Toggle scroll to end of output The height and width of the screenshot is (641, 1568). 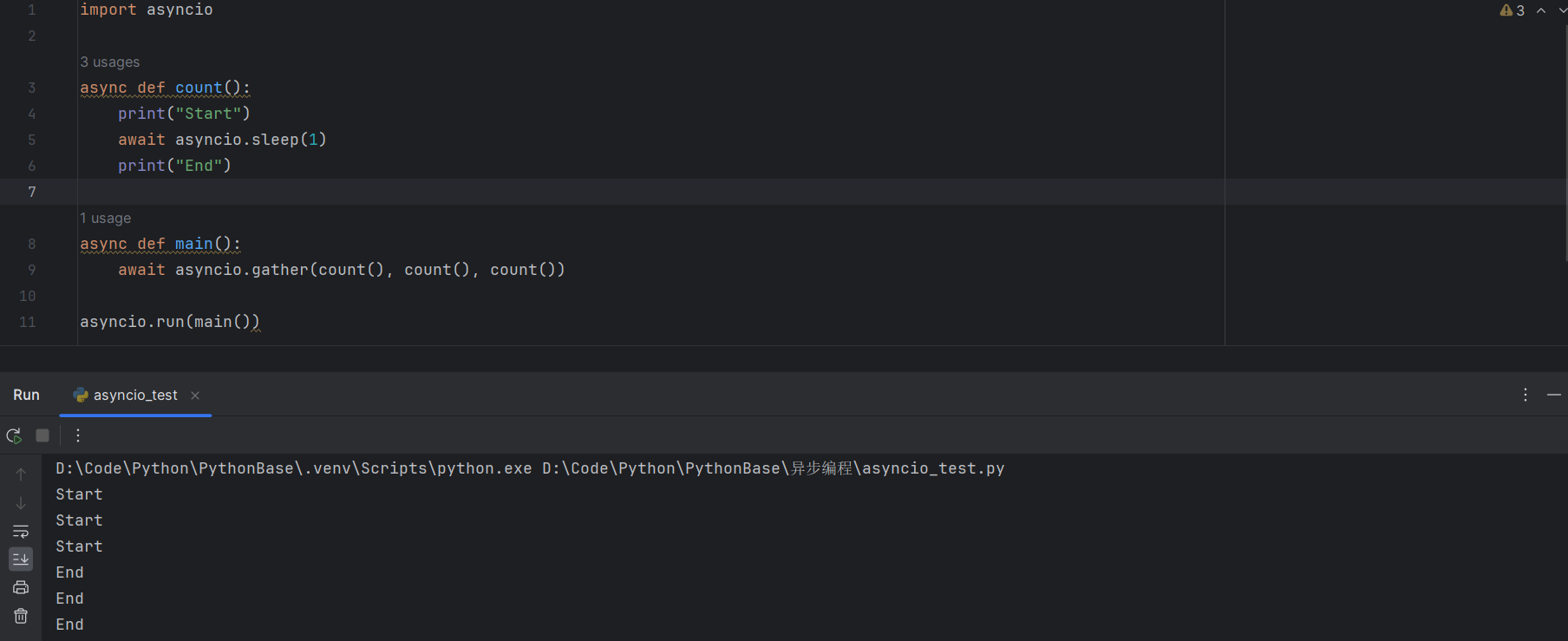tap(21, 559)
